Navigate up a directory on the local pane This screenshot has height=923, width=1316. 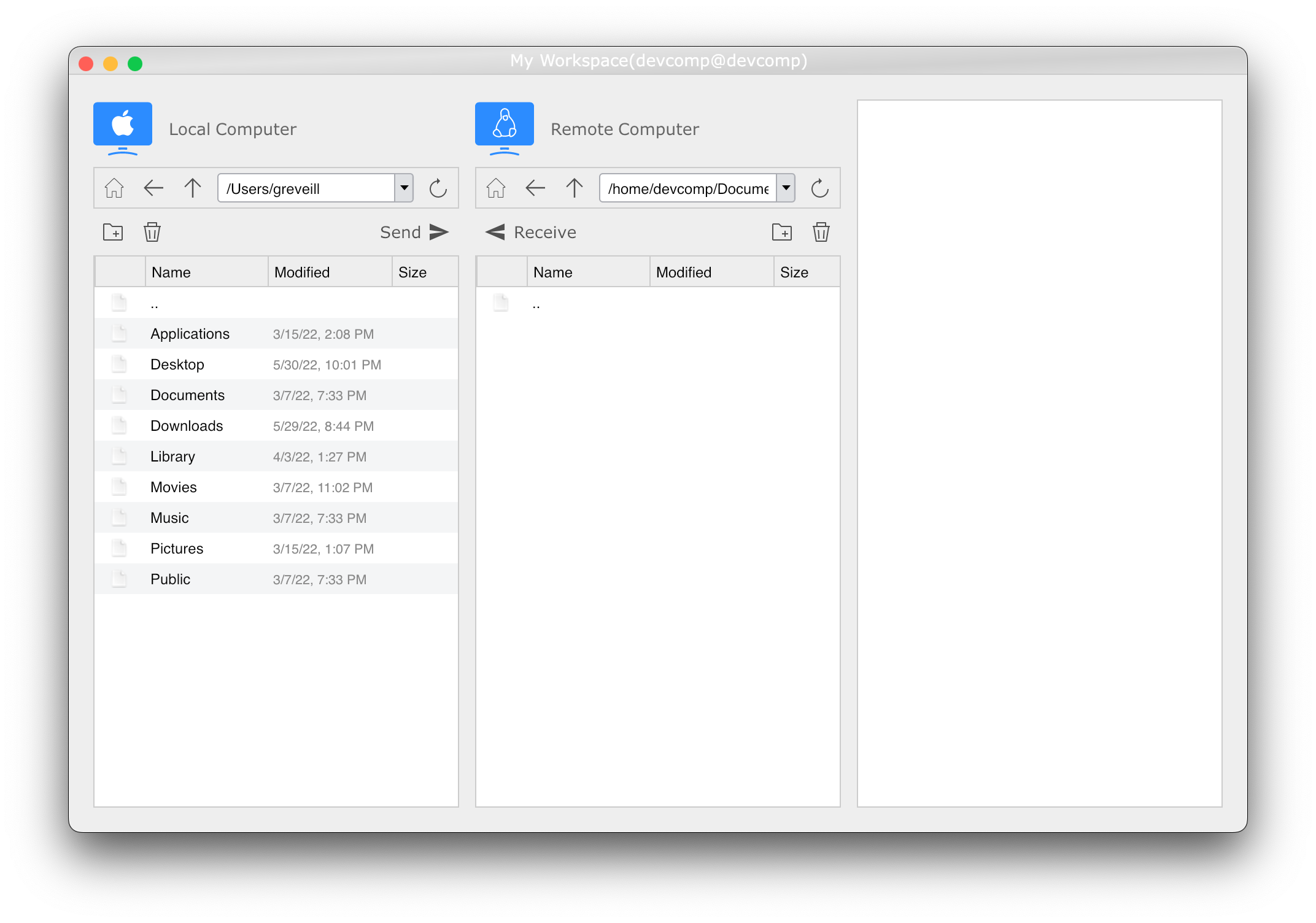[x=192, y=188]
